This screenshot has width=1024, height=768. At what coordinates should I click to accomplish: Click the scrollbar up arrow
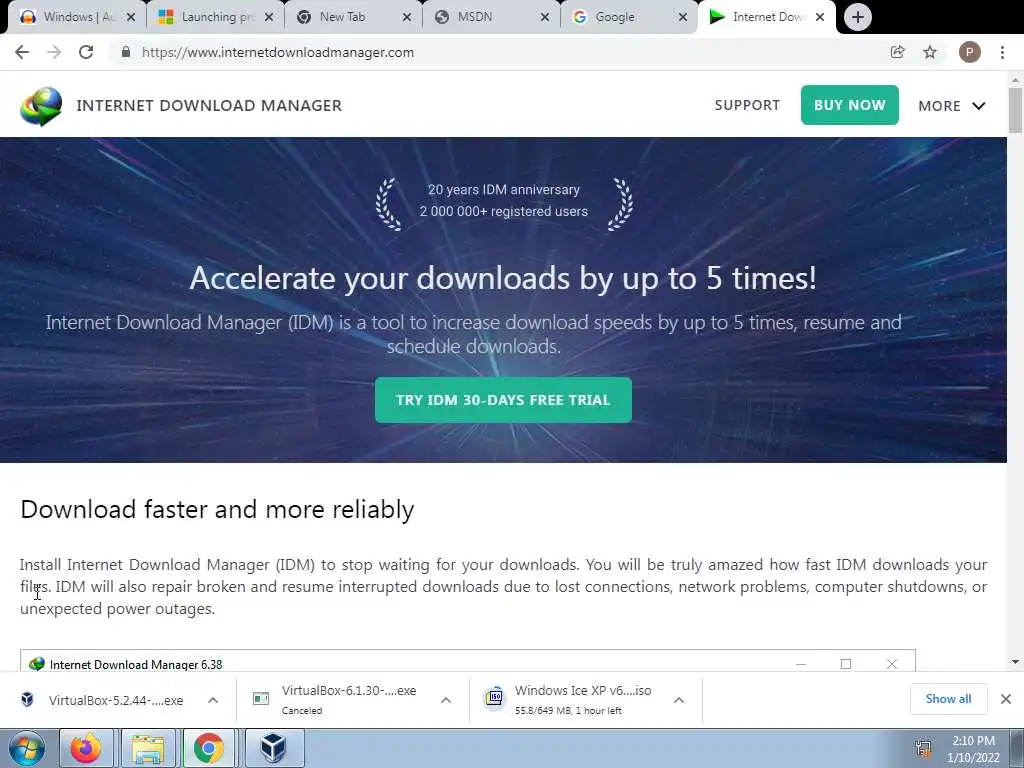click(1015, 79)
